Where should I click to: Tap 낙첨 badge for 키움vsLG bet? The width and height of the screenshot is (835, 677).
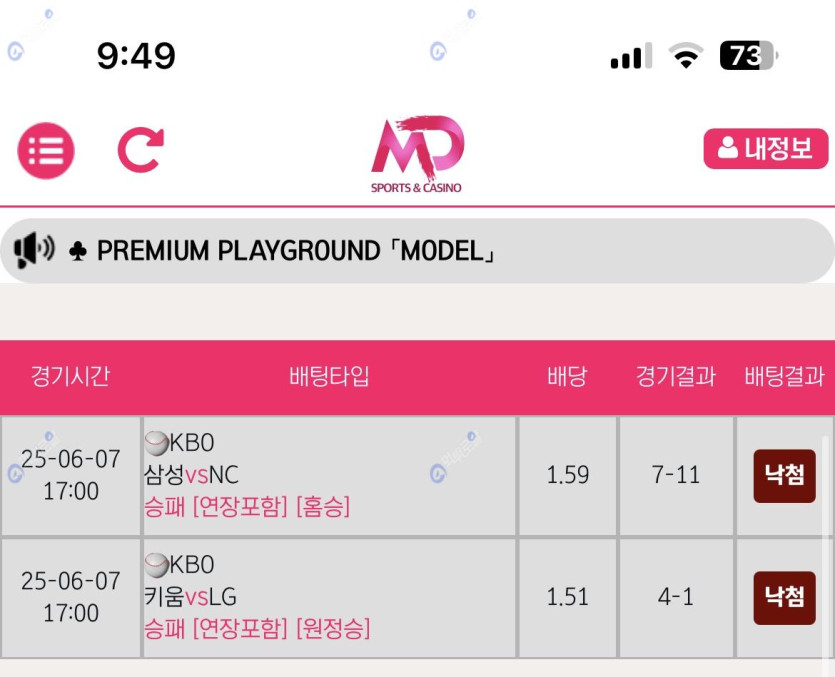tap(784, 597)
